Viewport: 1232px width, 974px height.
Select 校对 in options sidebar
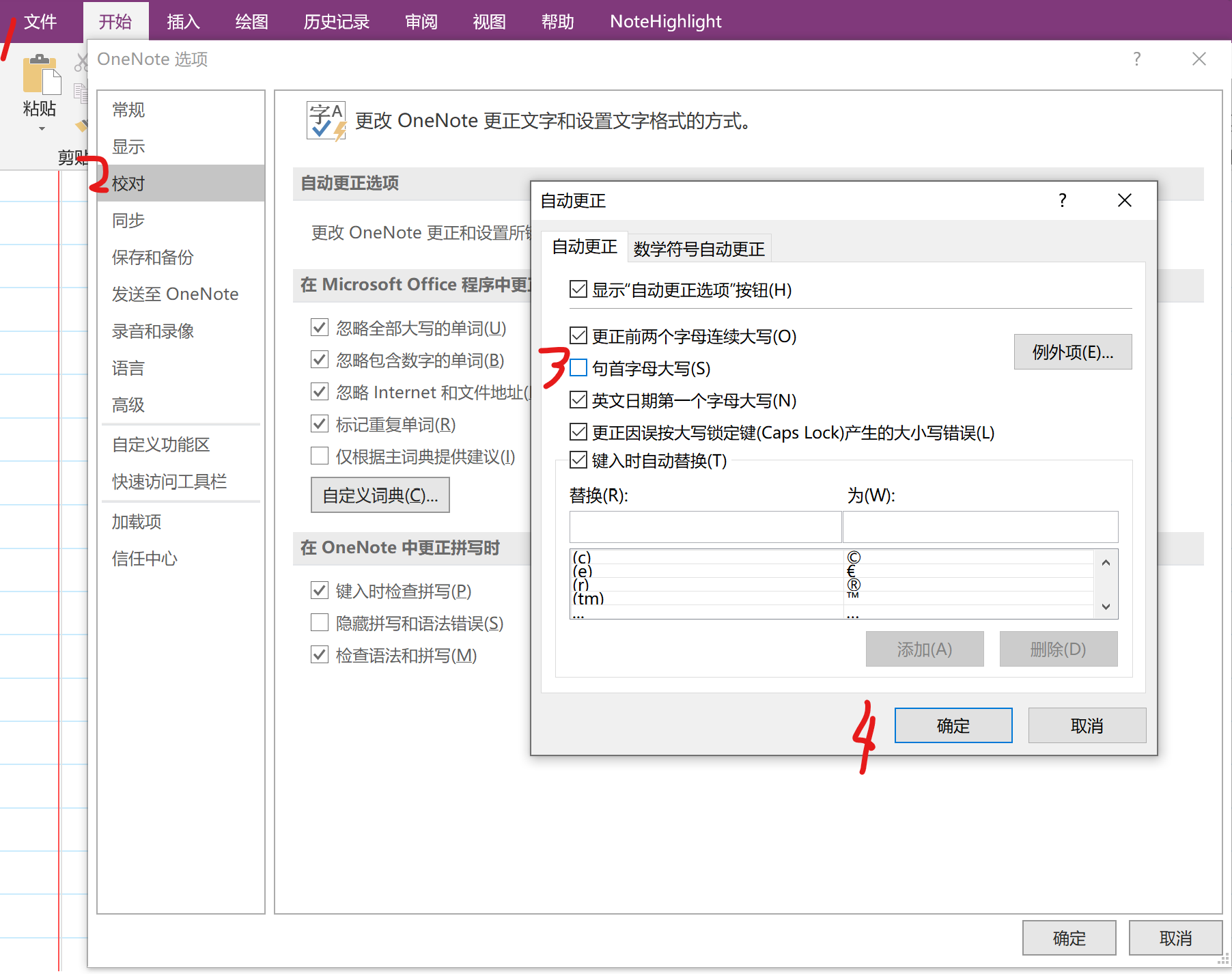pos(181,183)
